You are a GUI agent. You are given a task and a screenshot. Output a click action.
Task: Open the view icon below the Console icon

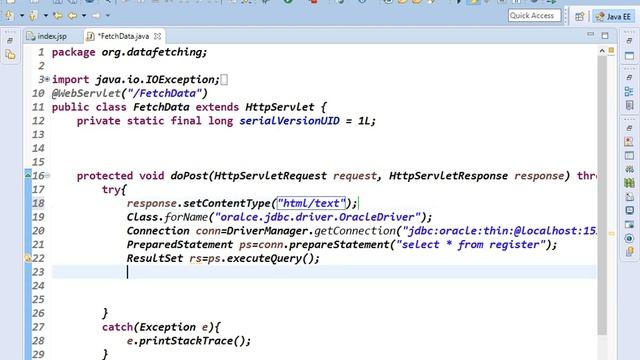[629, 224]
